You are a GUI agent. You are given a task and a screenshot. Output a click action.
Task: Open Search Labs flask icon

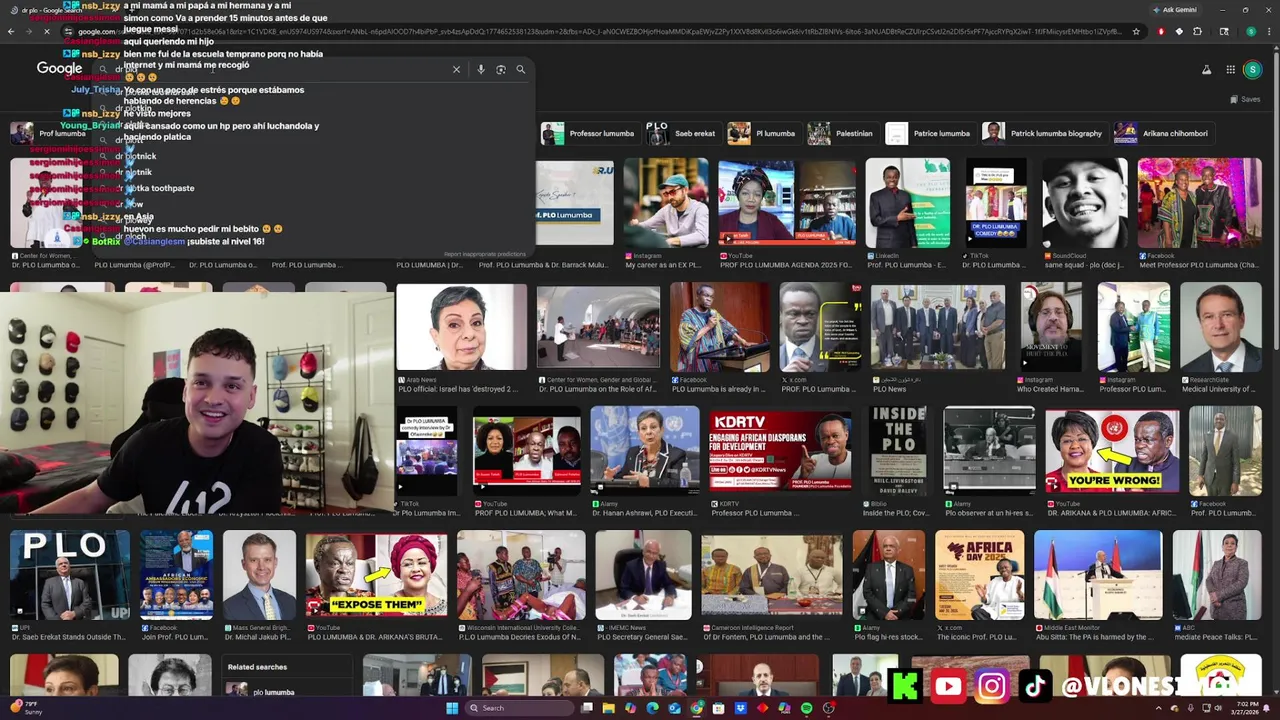coord(1206,69)
